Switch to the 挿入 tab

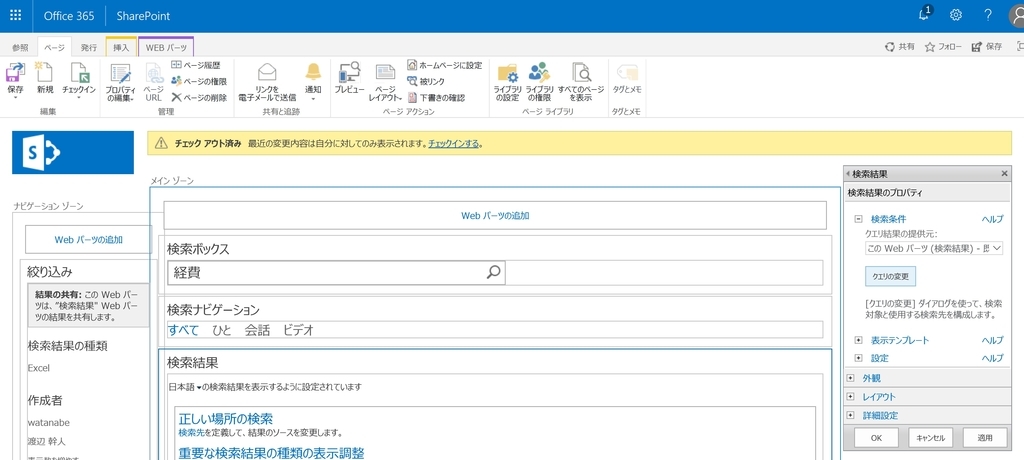(121, 48)
